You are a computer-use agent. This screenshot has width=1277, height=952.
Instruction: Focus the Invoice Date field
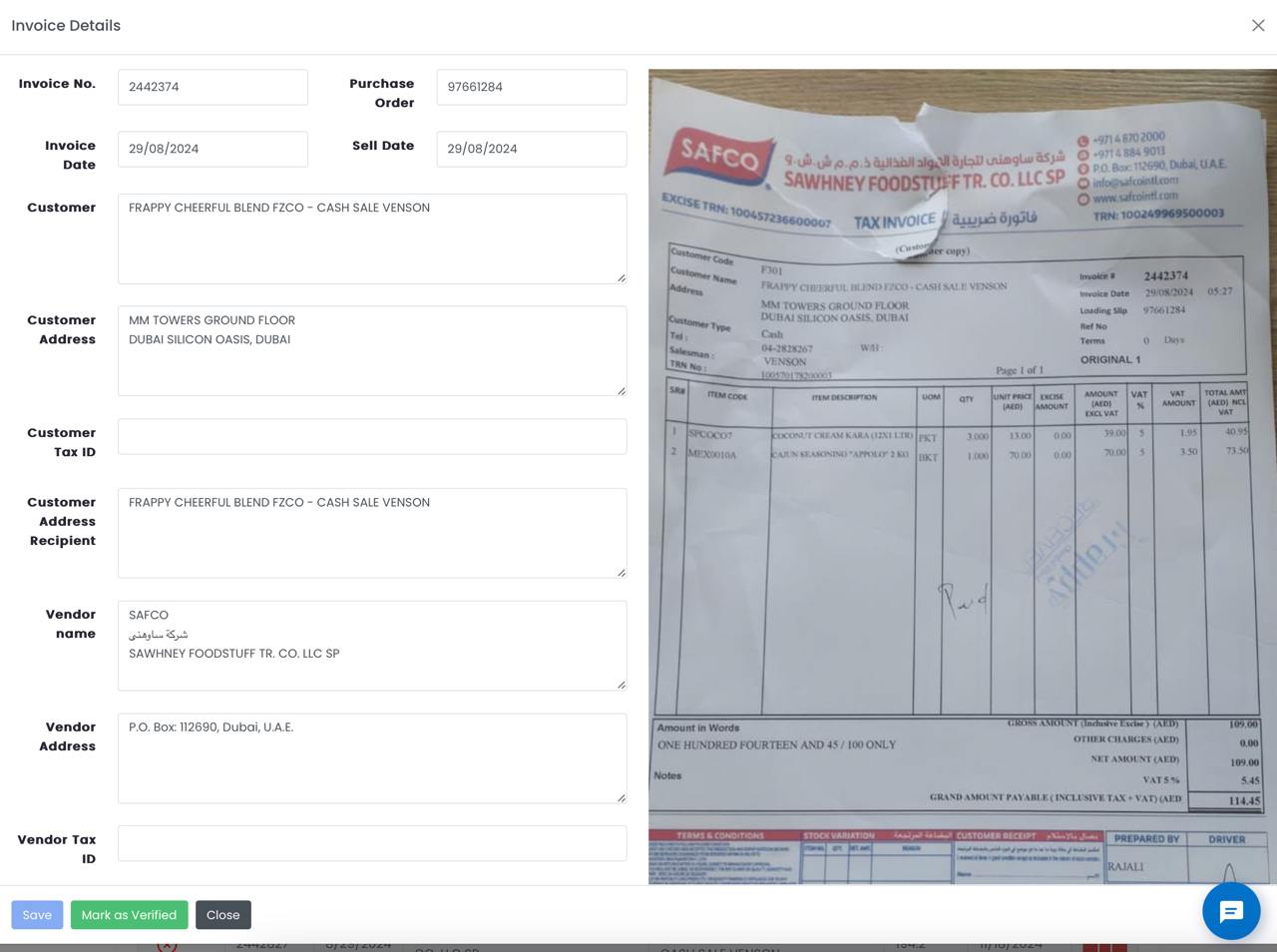tap(213, 149)
